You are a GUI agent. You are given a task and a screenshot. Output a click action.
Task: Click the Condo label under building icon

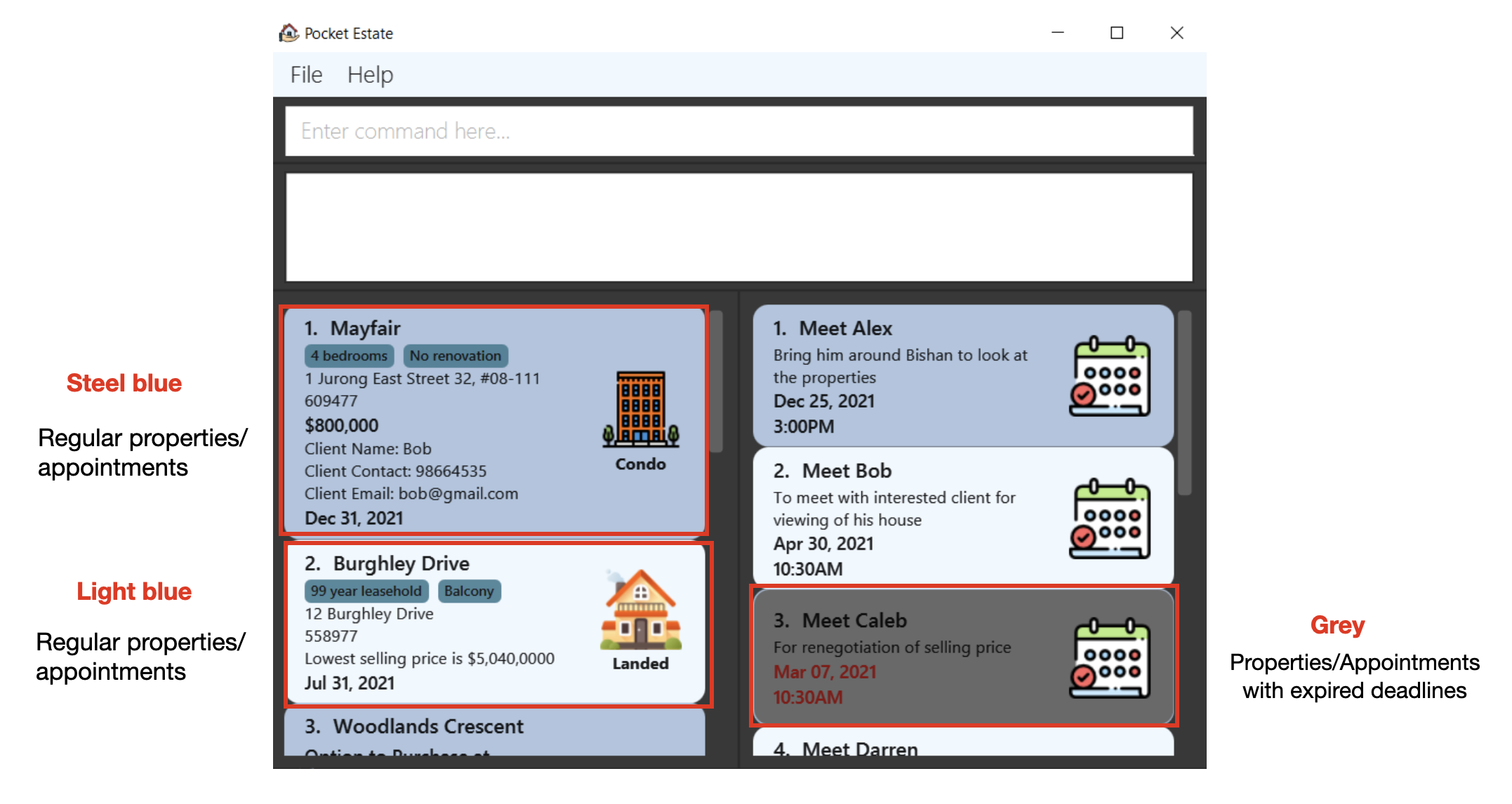point(640,464)
